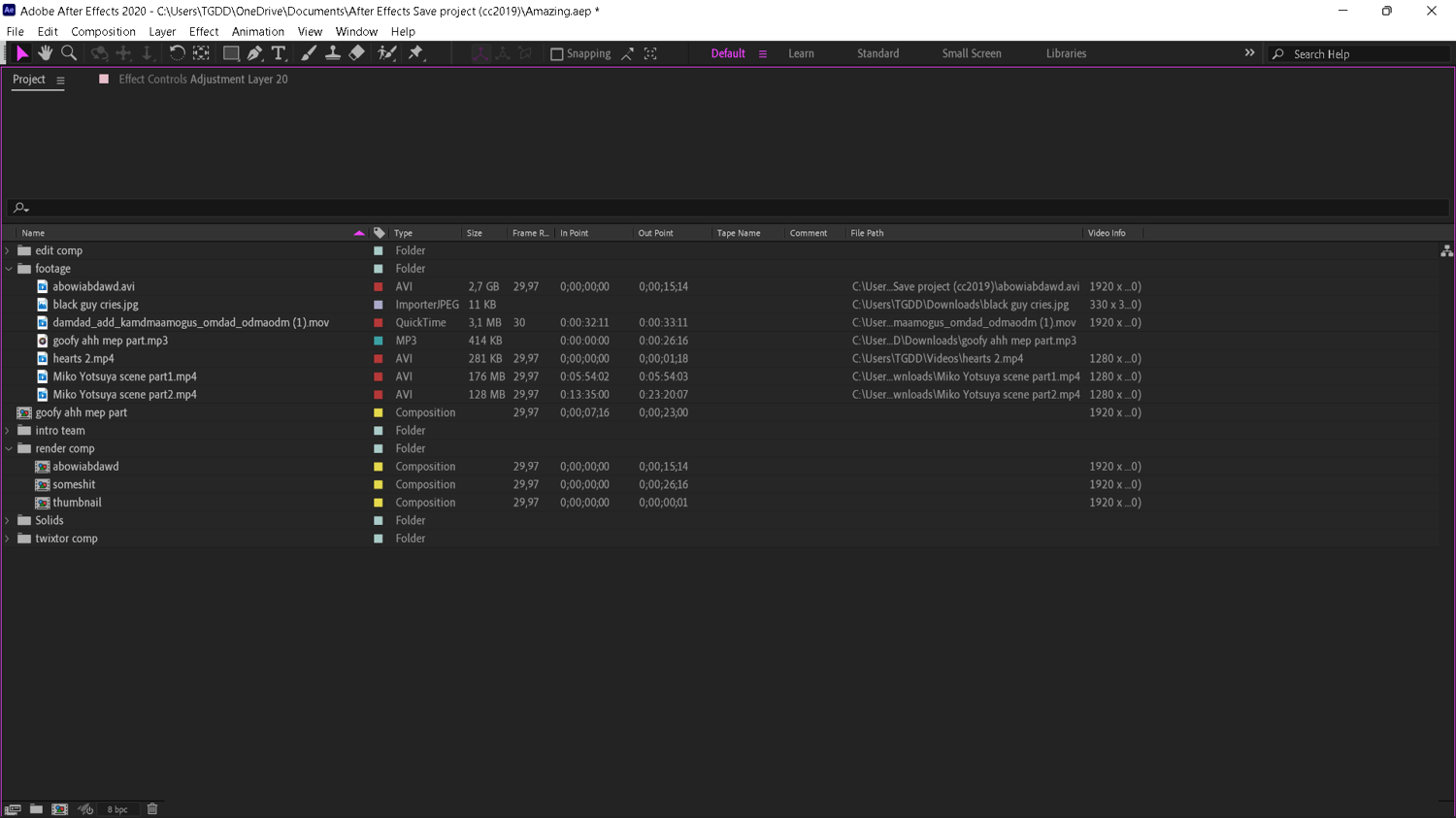Viewport: 1456px width, 818px height.
Task: Select black guy cries.jpg footage item
Action: click(95, 305)
